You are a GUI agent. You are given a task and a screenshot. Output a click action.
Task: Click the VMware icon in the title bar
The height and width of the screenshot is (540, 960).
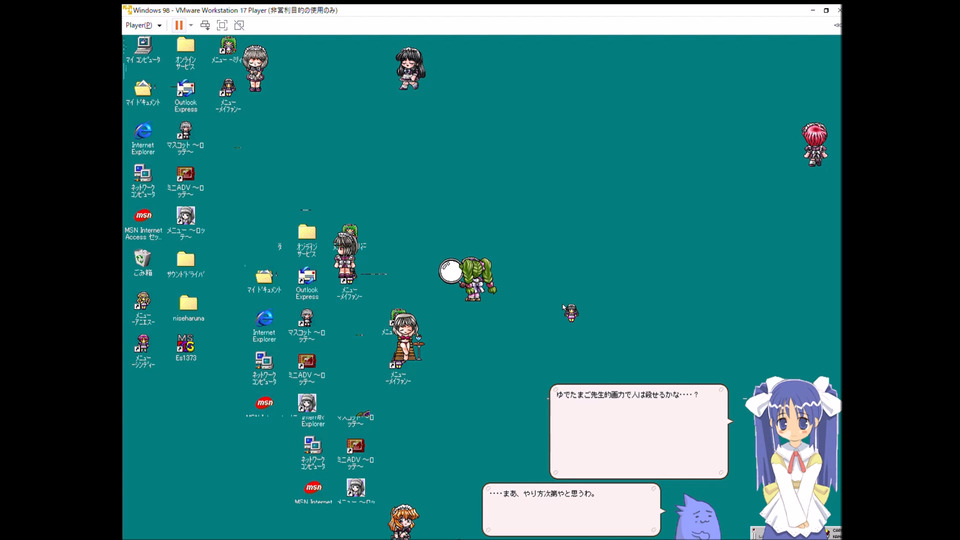click(x=127, y=10)
